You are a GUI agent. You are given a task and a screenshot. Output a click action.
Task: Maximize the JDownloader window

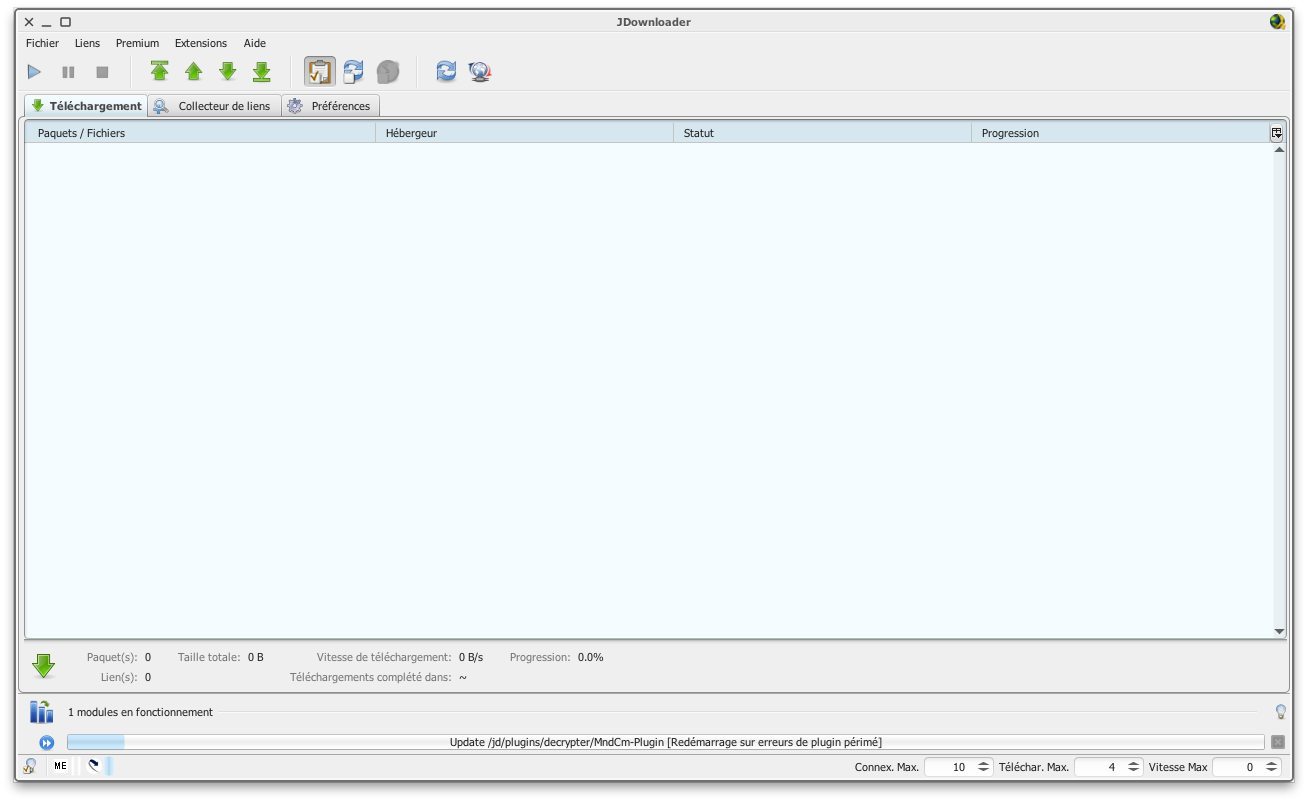[65, 22]
